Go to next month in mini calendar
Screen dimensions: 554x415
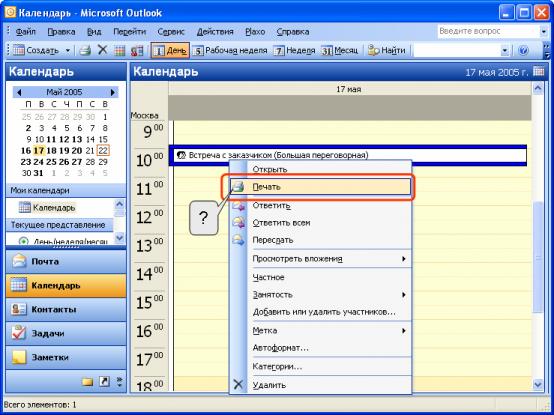click(113, 92)
